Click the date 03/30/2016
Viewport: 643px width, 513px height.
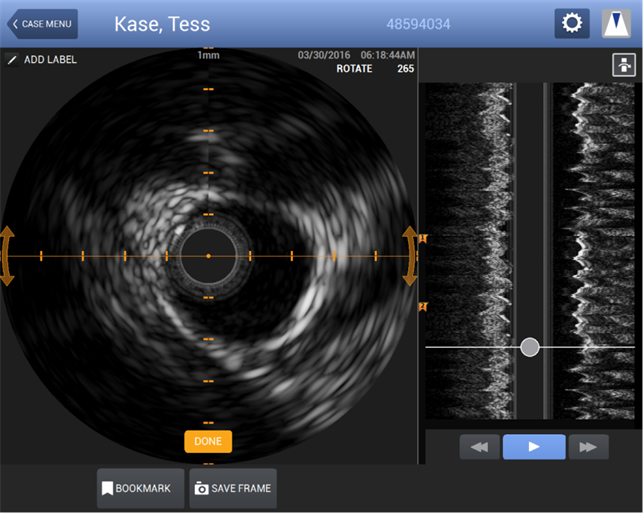(x=324, y=55)
